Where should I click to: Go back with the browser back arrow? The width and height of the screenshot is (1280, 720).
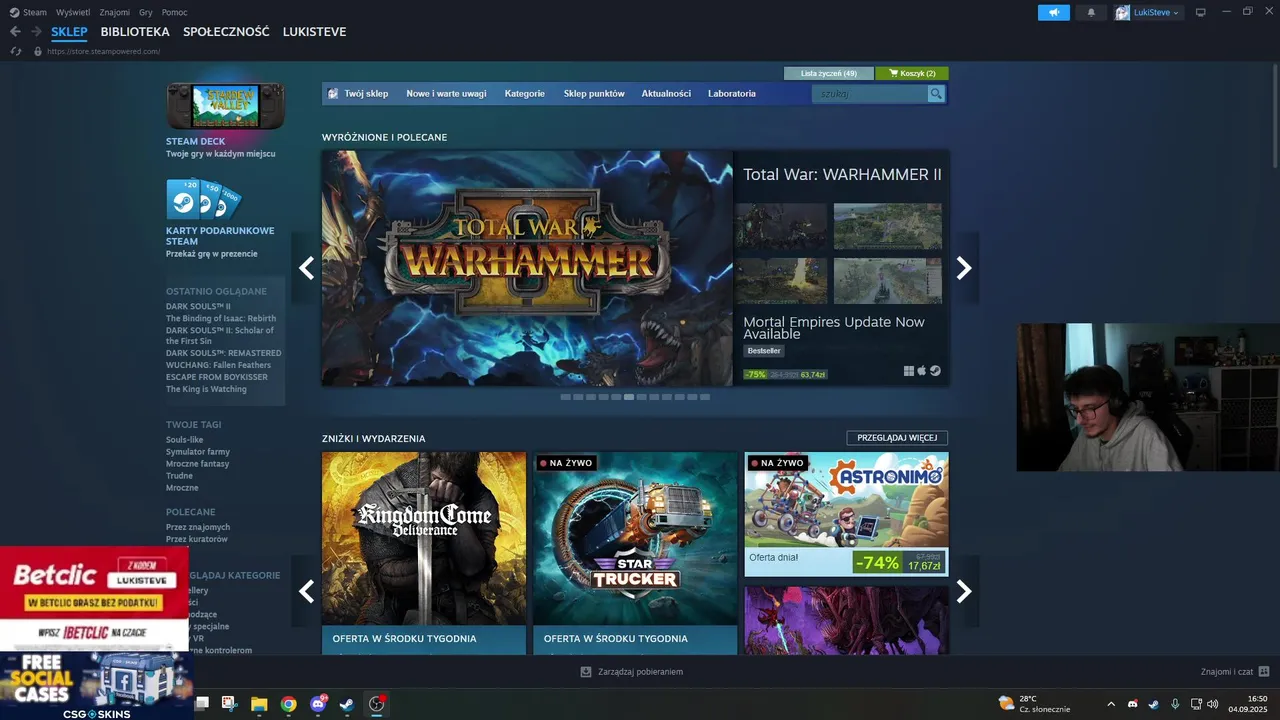pyautogui.click(x=15, y=32)
